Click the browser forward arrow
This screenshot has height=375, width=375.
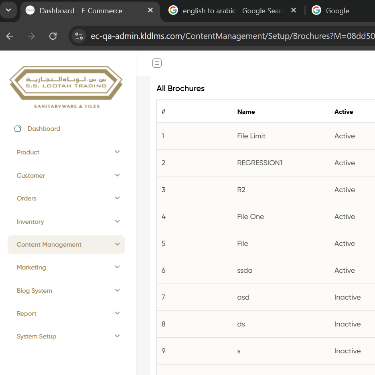pos(31,36)
